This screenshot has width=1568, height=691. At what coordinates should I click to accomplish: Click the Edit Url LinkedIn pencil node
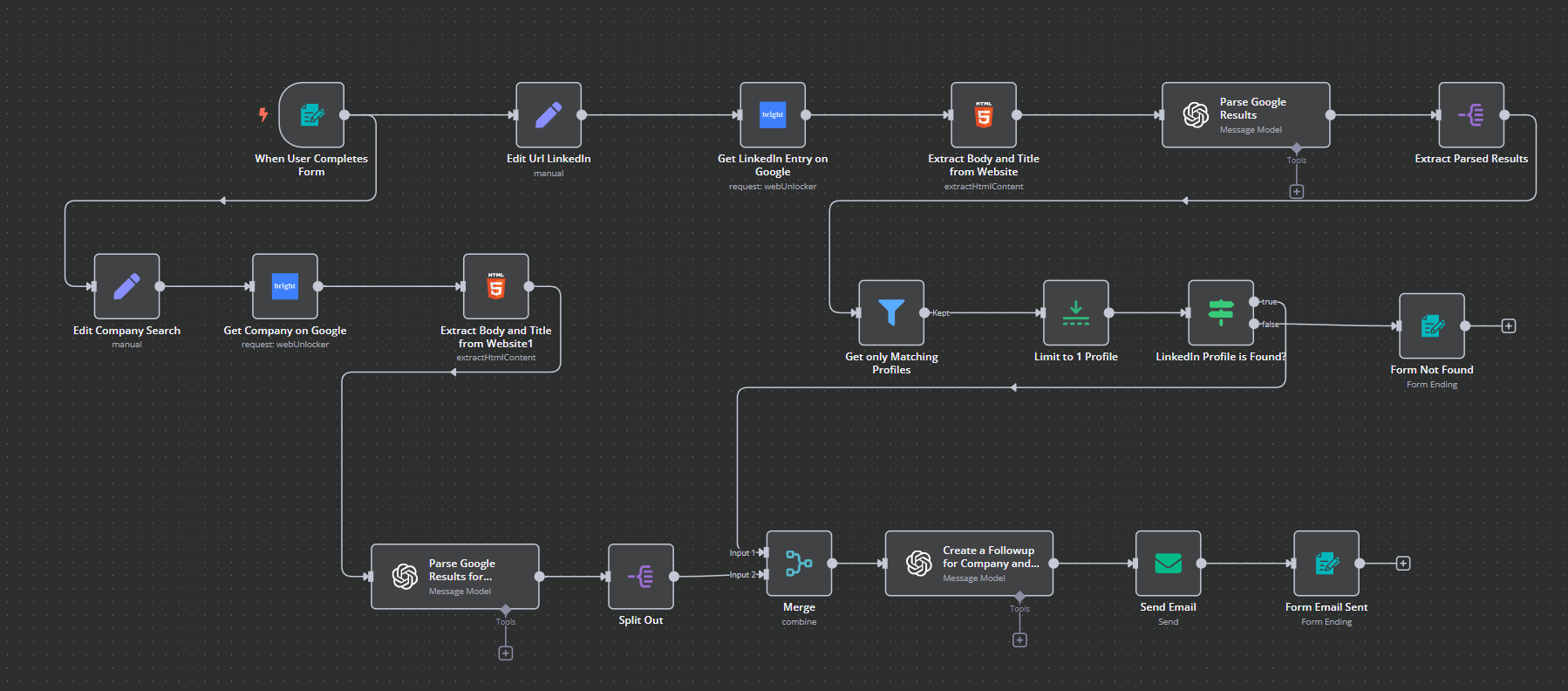tap(548, 115)
